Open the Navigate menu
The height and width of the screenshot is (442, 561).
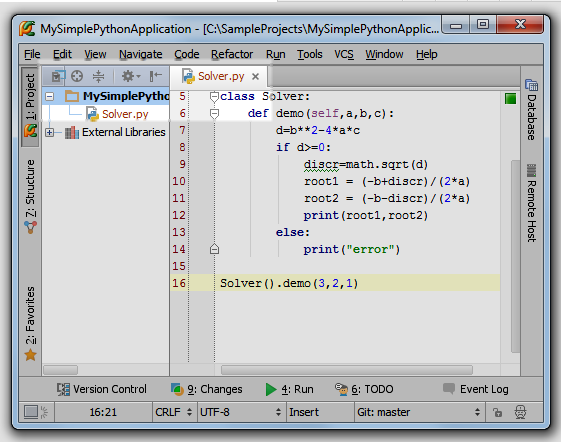point(141,54)
